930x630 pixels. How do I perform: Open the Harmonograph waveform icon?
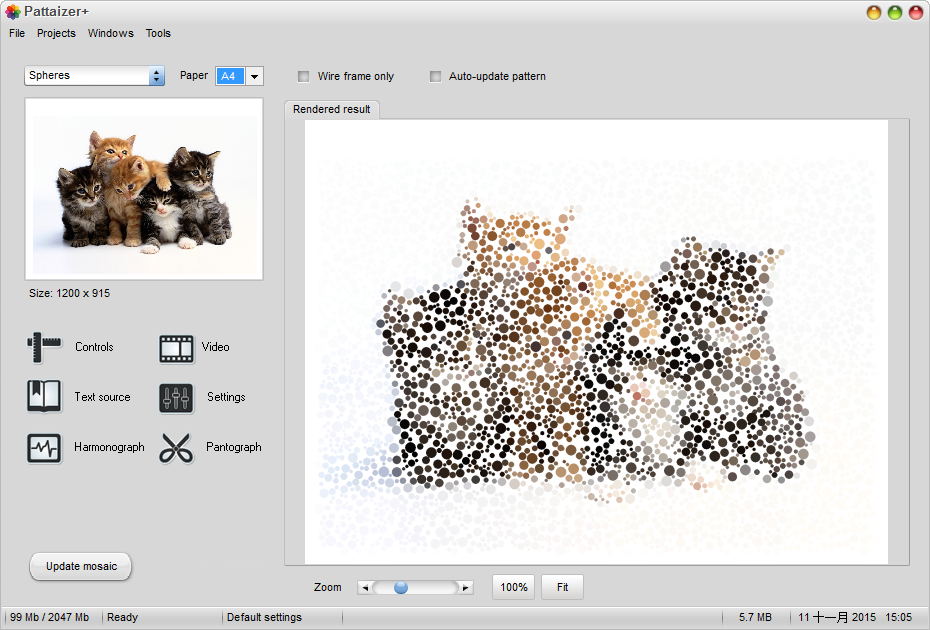click(44, 448)
